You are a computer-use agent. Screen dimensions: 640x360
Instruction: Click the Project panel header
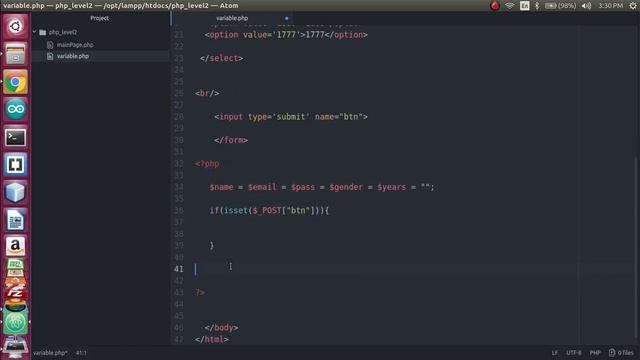(x=100, y=18)
